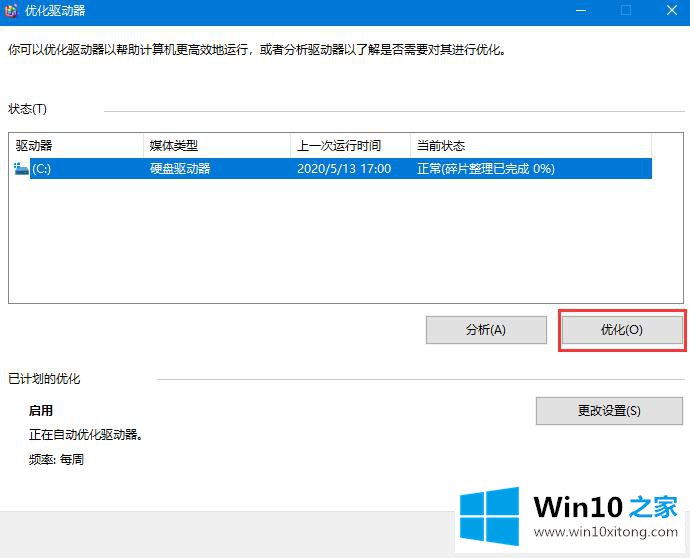This screenshot has width=690, height=558.
Task: Click the 2020/5/13 17:00 last run cell
Action: pyautogui.click(x=343, y=169)
